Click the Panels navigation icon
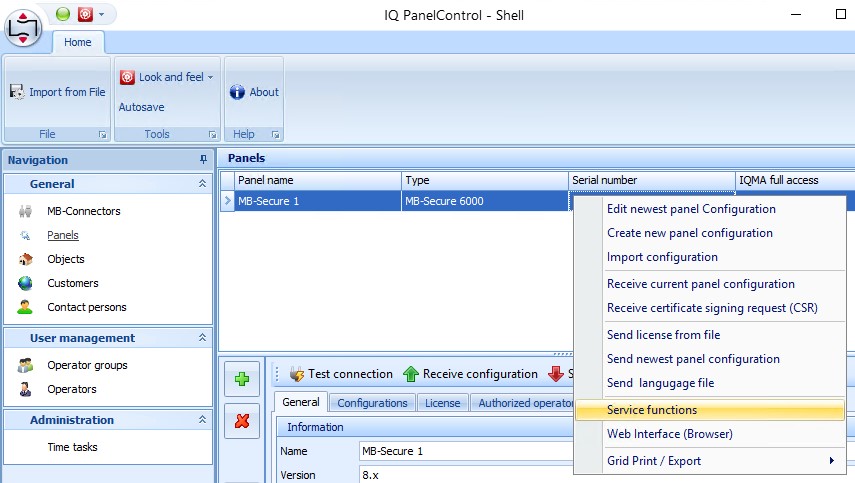Viewport: 855px width, 483px height. point(25,236)
